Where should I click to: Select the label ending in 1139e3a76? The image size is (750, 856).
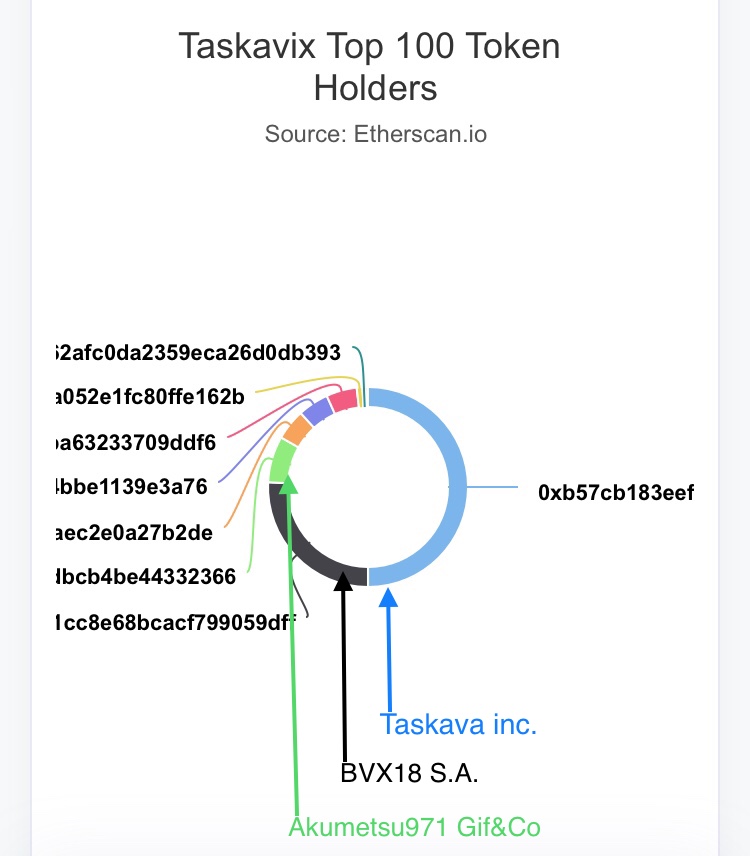click(x=134, y=487)
